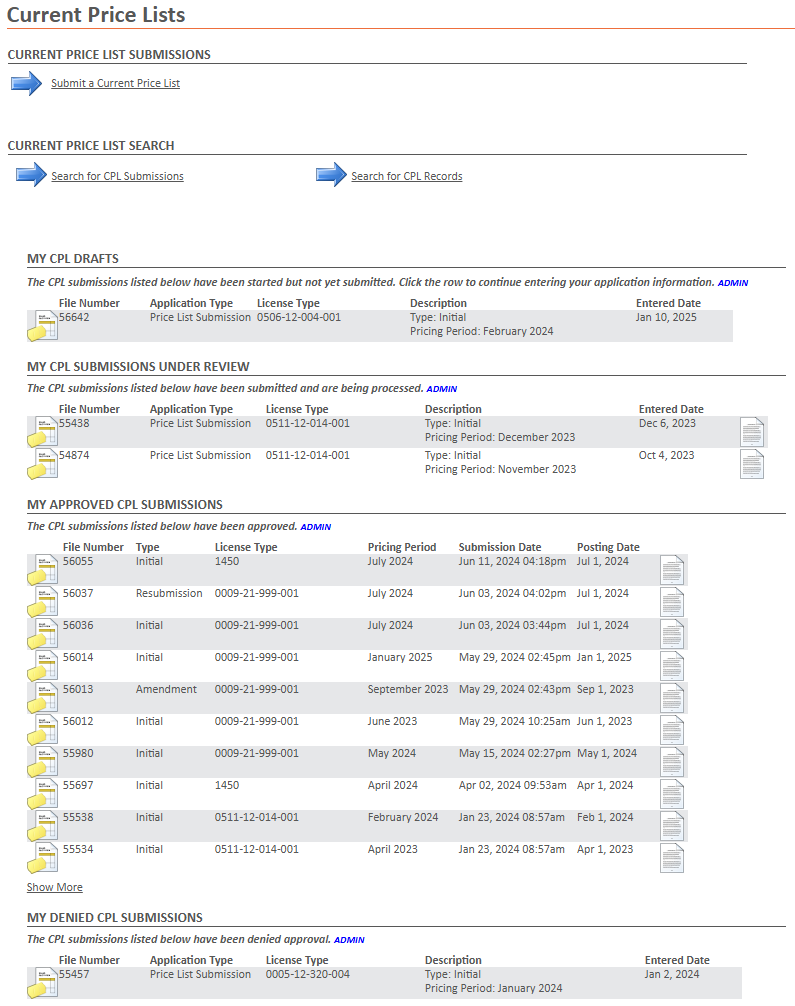View the document icon for submission 55438
Screen dimensions: 795x1006
pos(752,432)
